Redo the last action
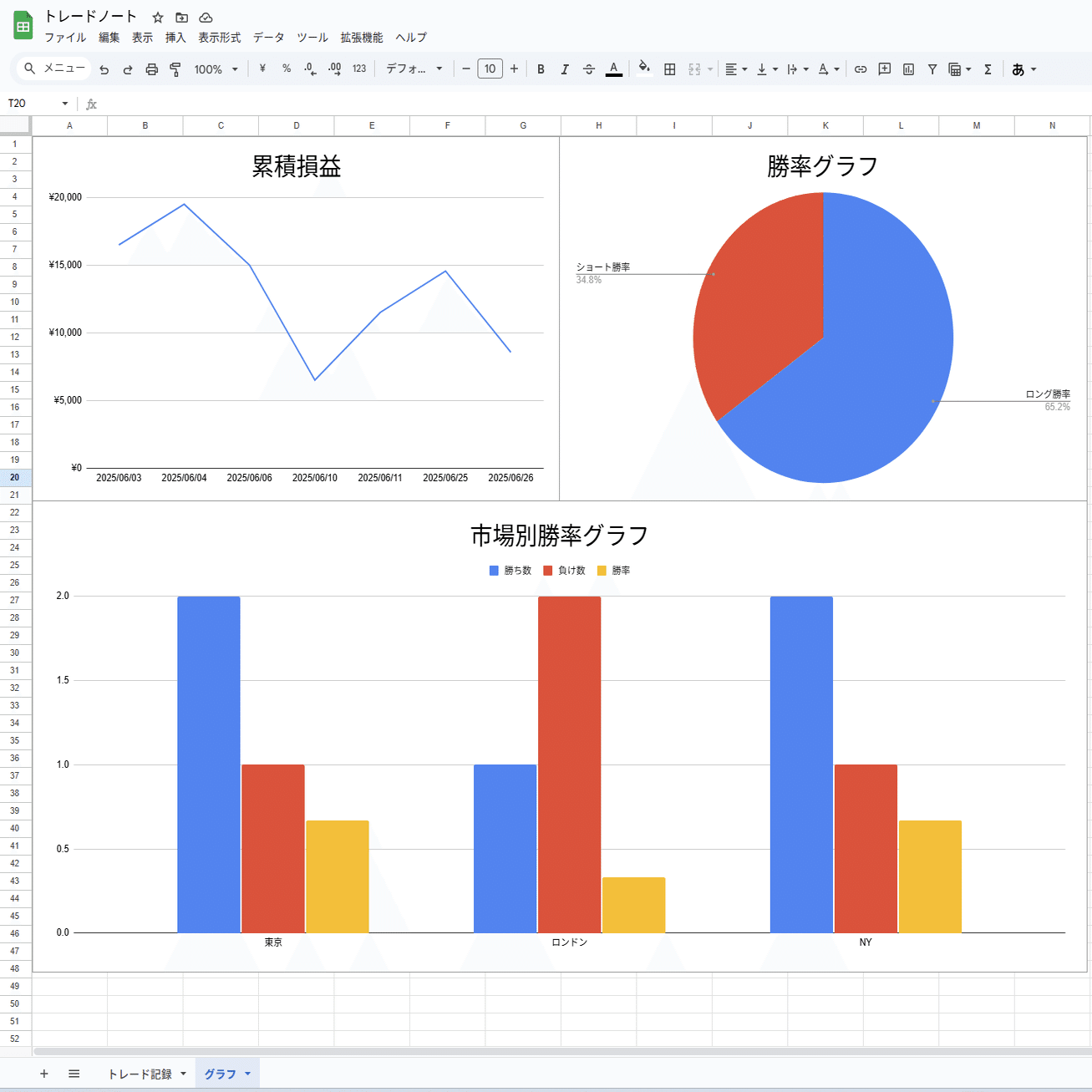 pyautogui.click(x=127, y=69)
